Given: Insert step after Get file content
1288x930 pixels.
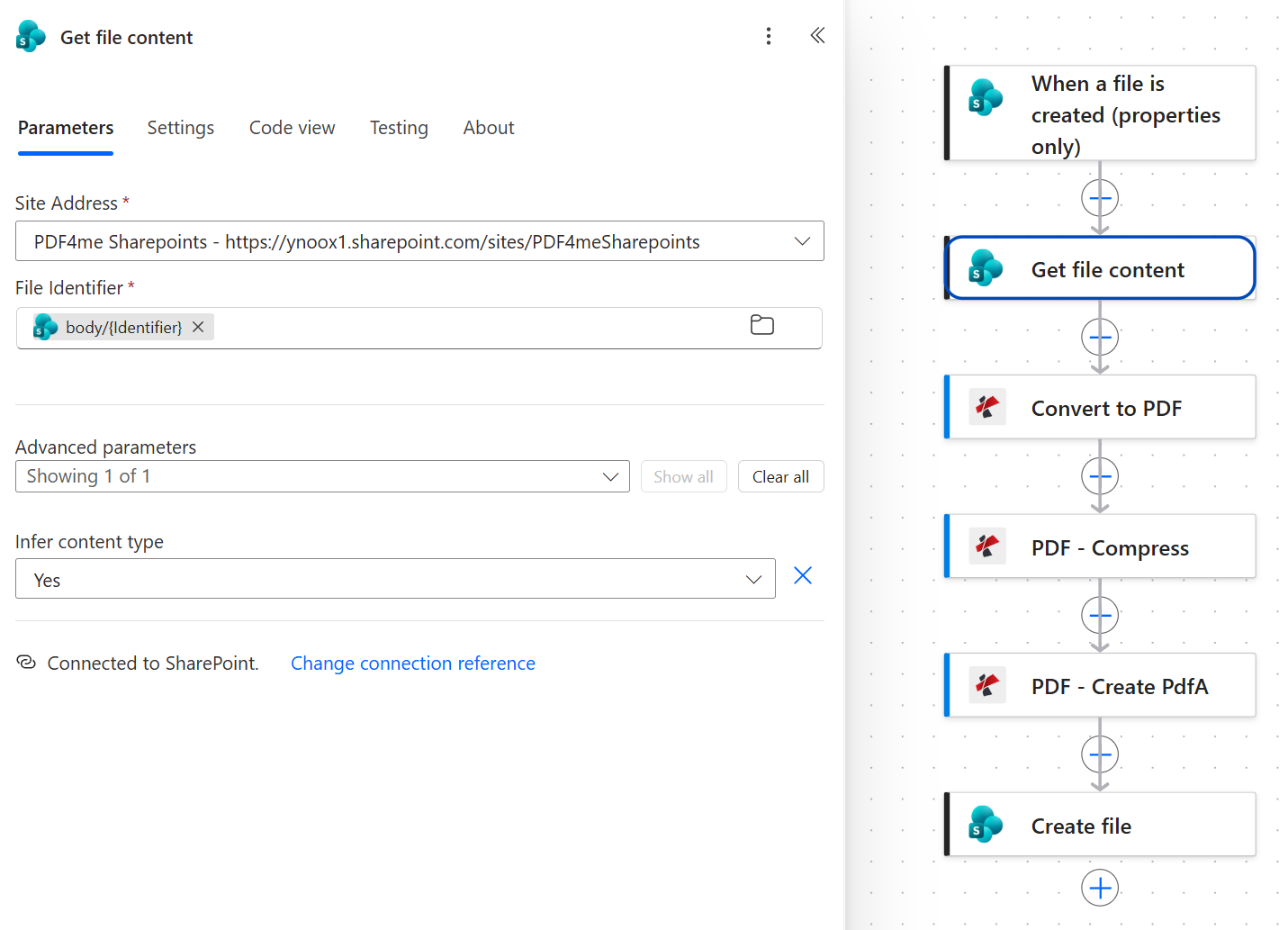Looking at the screenshot, I should 1100,338.
